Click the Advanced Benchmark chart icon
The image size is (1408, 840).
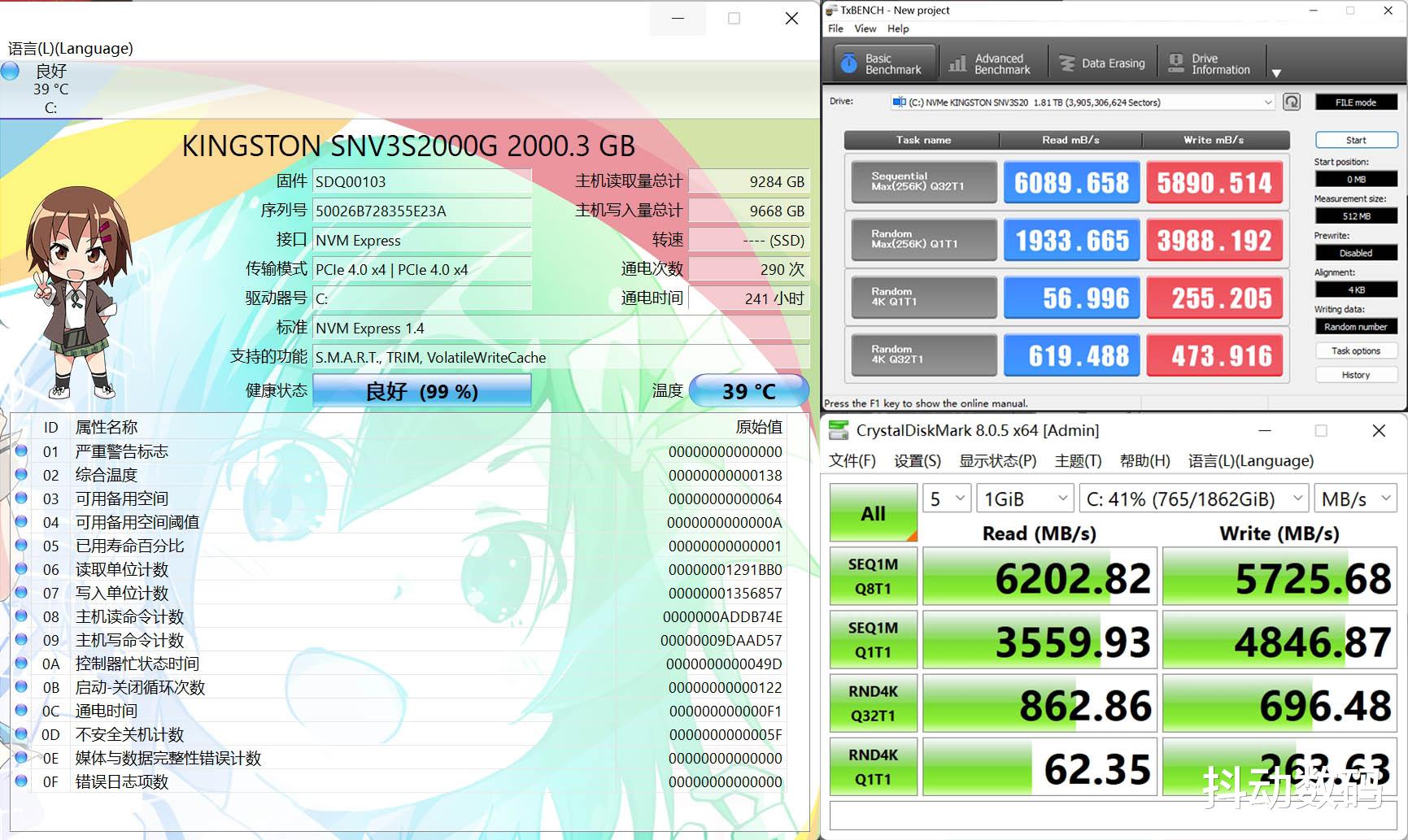[958, 63]
